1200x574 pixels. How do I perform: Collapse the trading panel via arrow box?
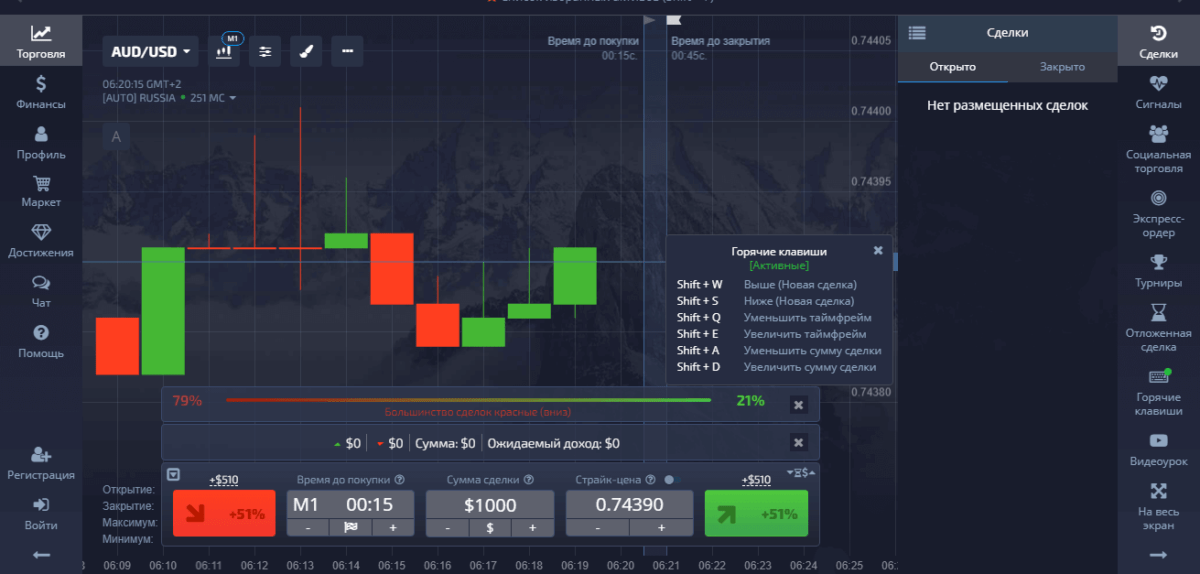[x=173, y=475]
